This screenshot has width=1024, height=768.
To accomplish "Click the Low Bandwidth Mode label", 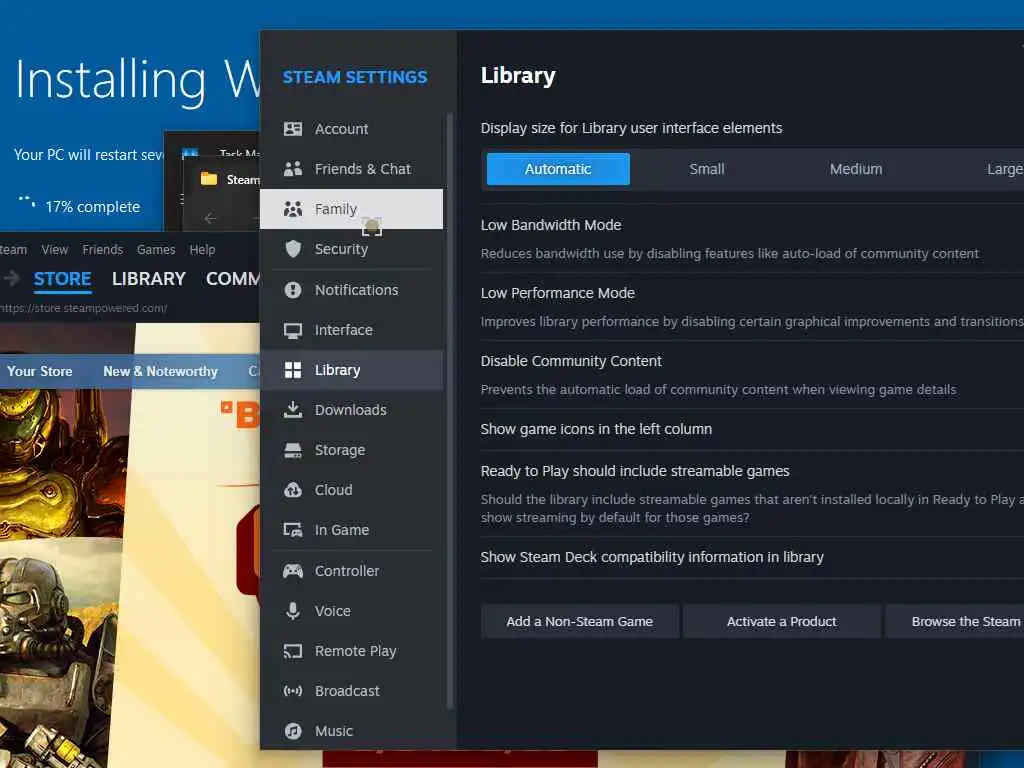I will (x=551, y=225).
